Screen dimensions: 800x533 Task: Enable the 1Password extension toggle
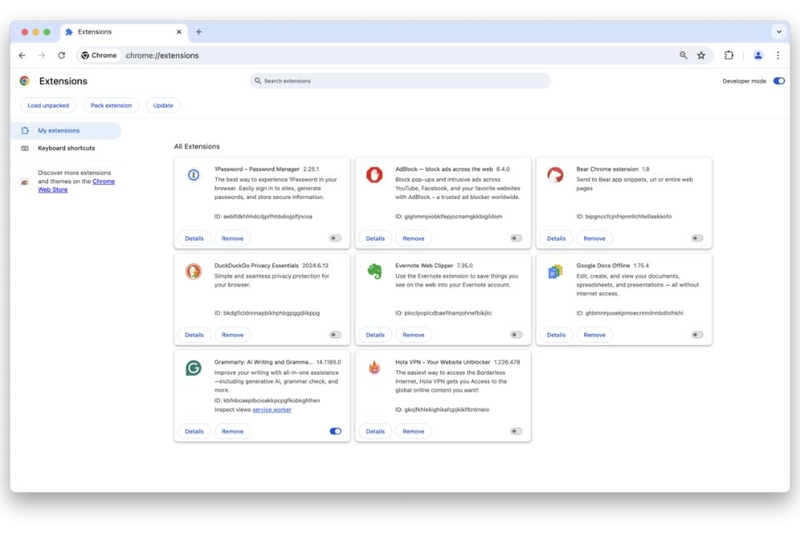click(x=335, y=238)
